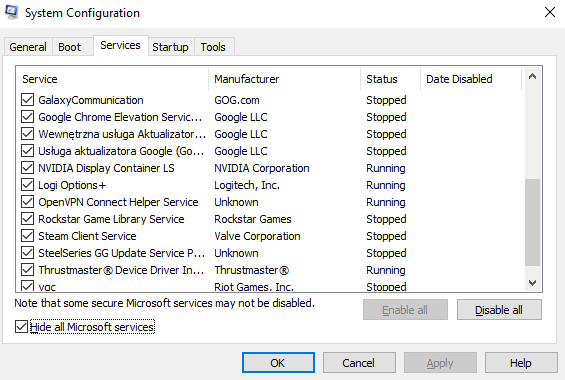Open the Tools tab

213,47
